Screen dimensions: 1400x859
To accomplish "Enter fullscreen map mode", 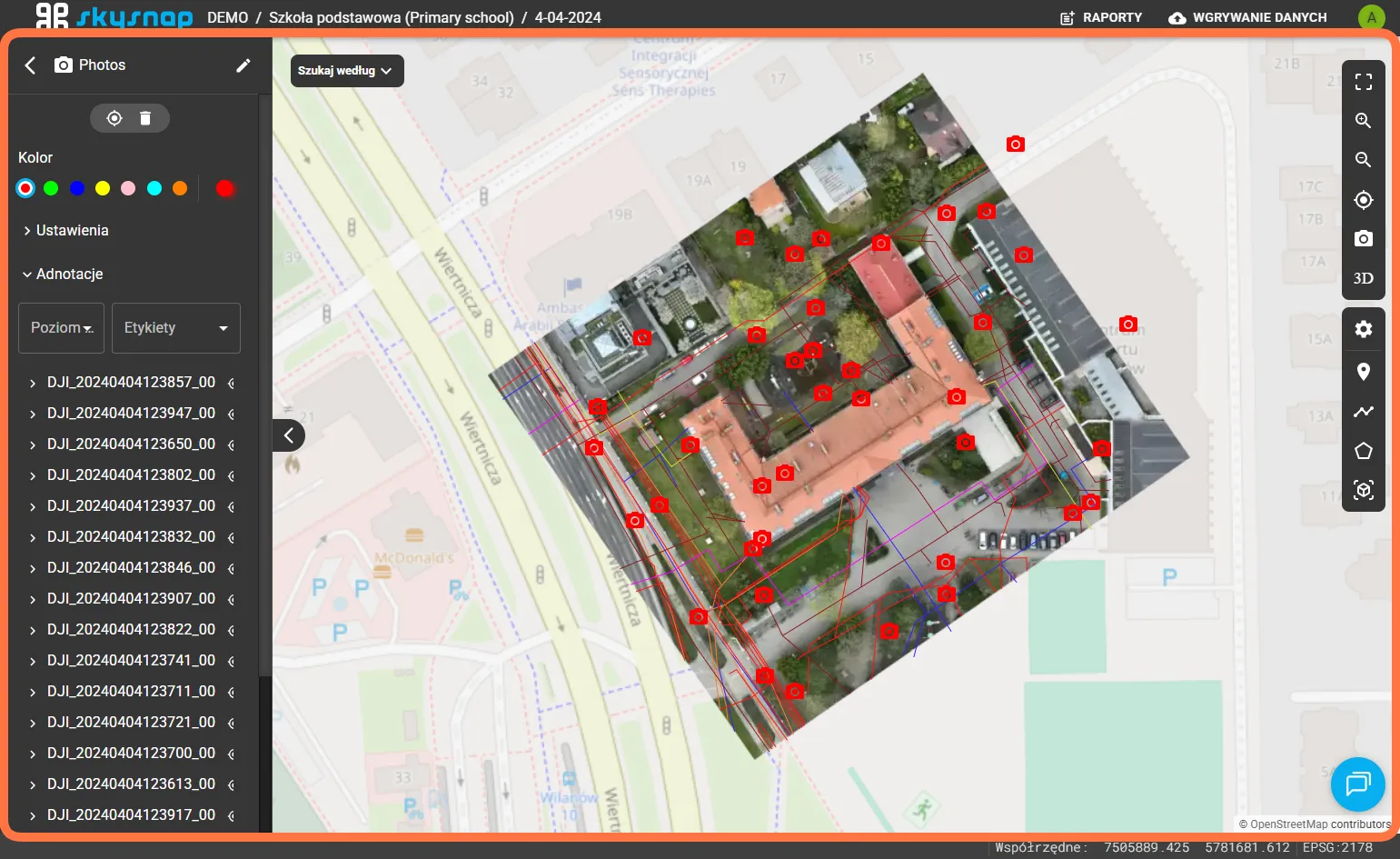I will point(1363,82).
